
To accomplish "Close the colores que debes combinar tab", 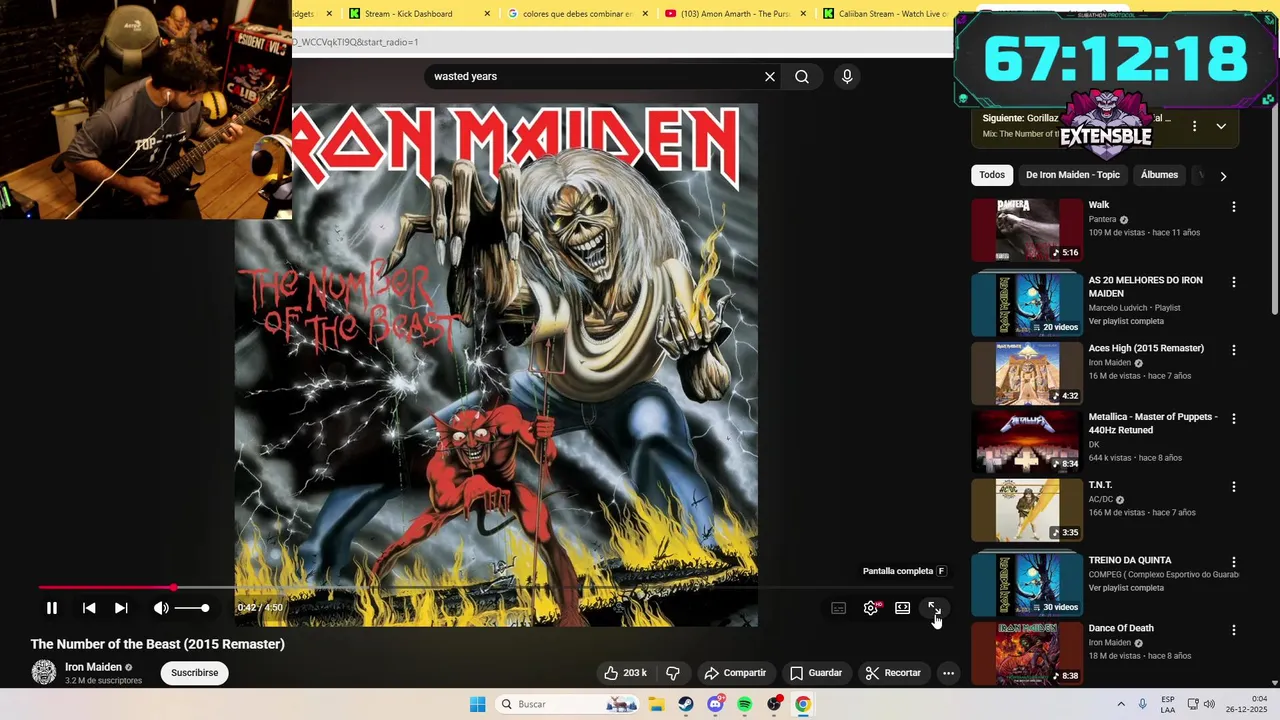I will click(x=645, y=14).
